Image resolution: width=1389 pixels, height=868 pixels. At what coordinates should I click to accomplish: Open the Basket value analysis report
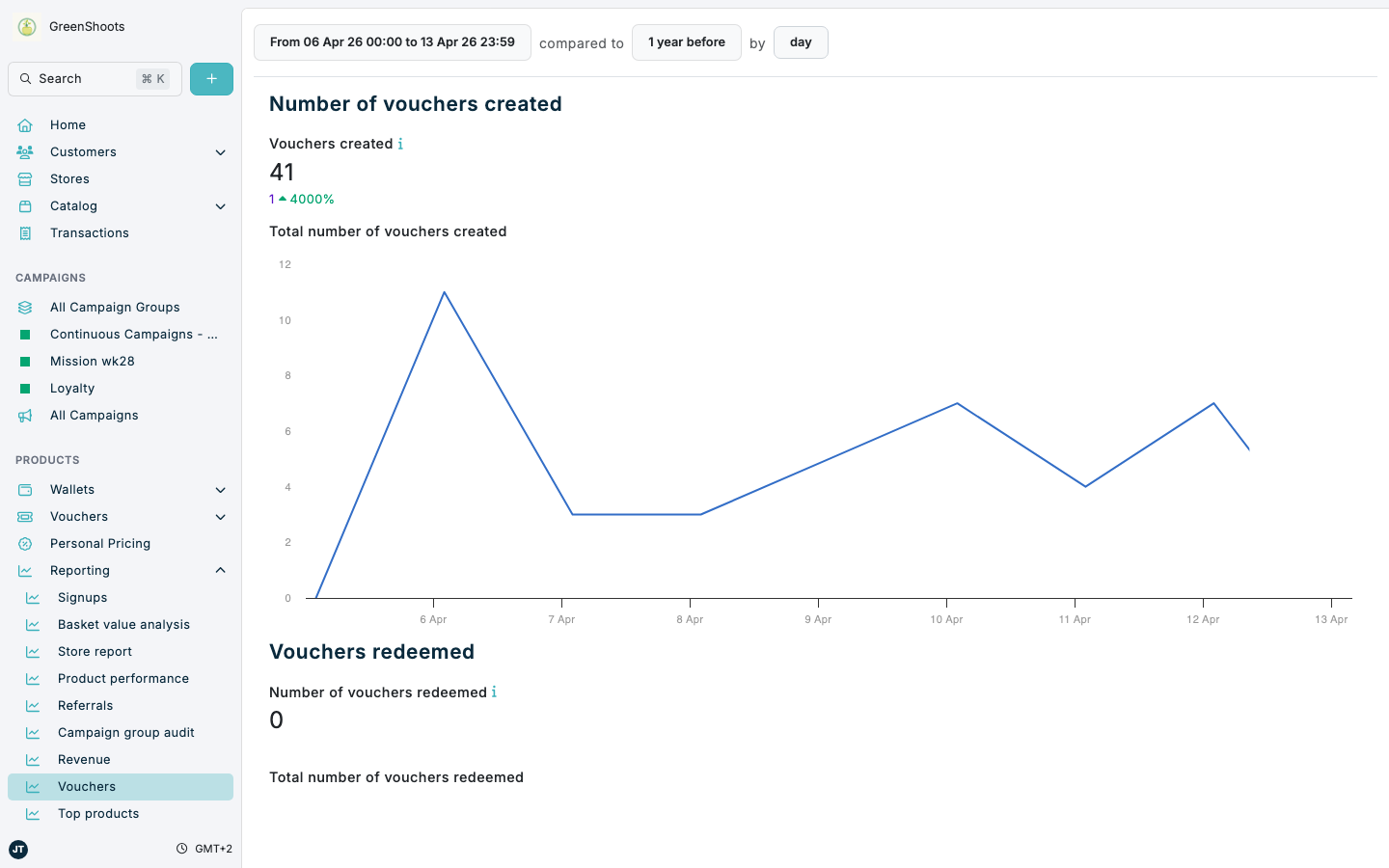click(123, 624)
